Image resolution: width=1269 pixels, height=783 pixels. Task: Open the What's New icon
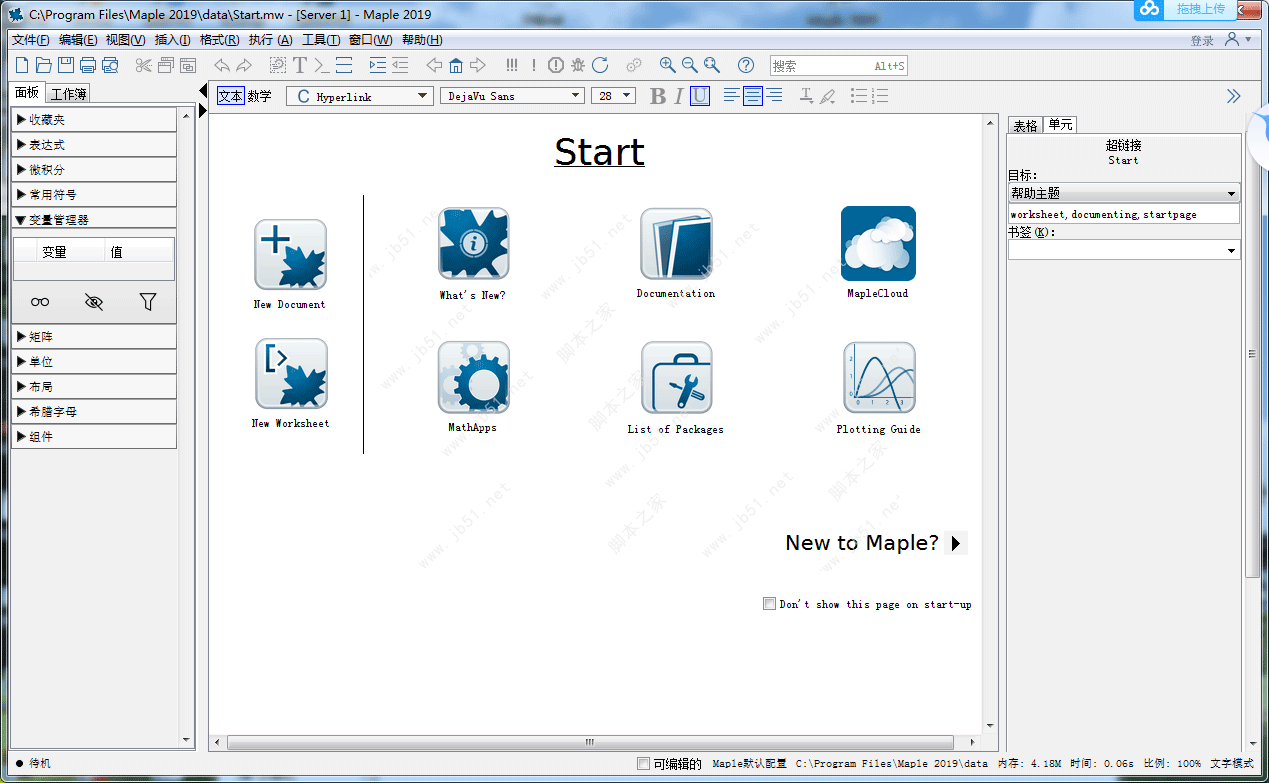coord(473,244)
